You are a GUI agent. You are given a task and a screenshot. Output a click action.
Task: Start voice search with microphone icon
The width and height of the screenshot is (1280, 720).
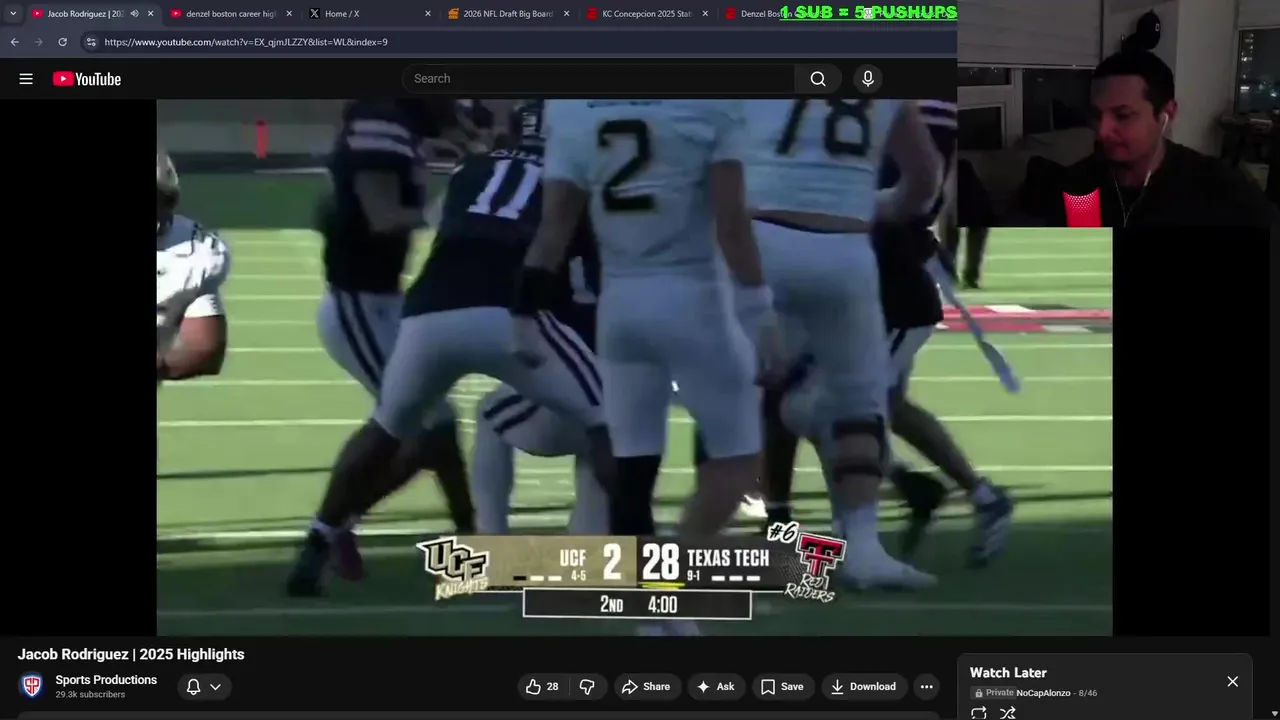point(868,79)
